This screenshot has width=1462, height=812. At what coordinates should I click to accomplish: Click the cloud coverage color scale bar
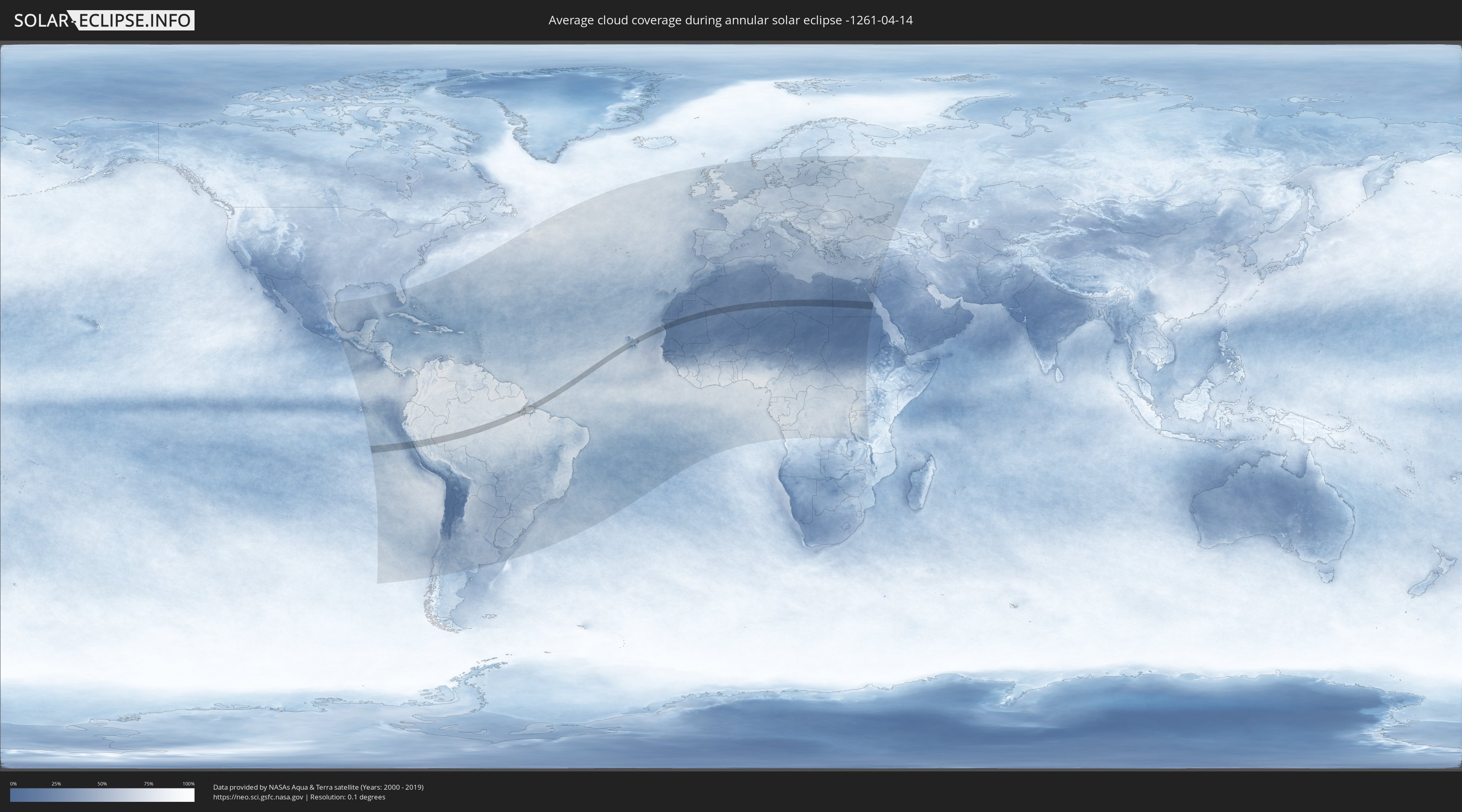[102, 795]
